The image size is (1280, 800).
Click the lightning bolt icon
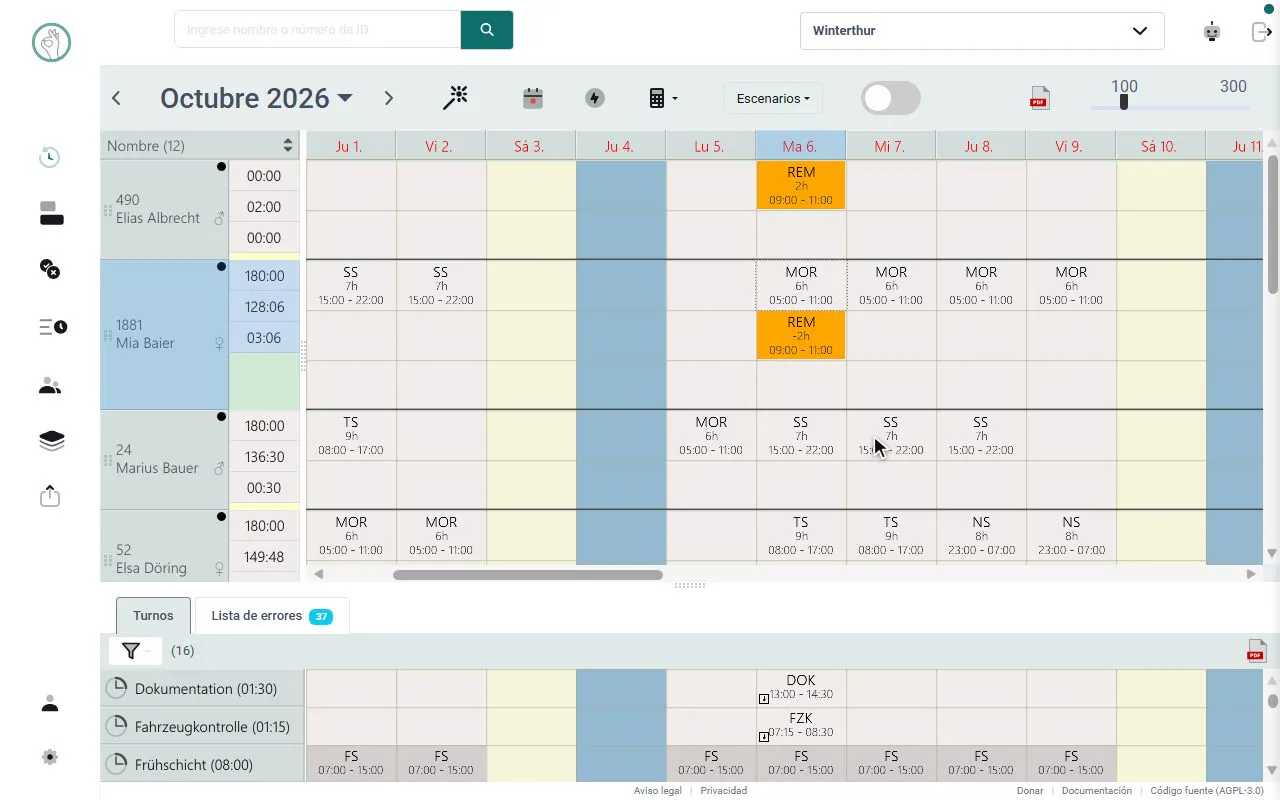click(x=595, y=98)
